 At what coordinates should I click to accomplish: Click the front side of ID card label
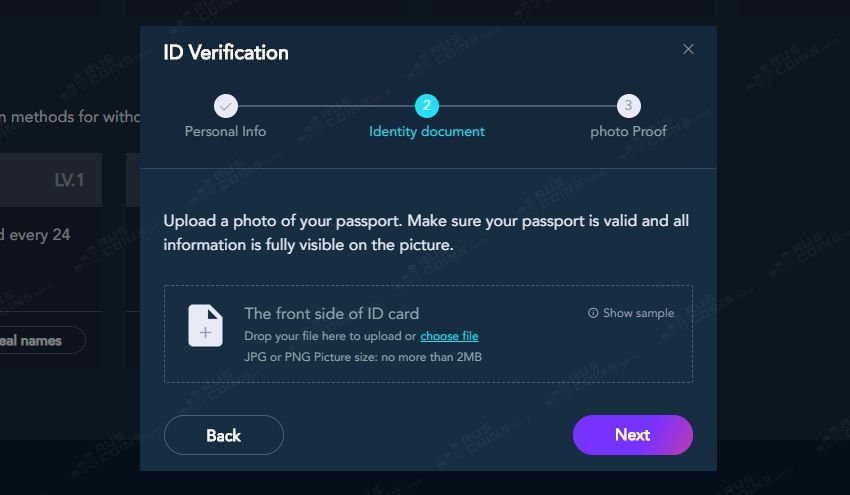pyautogui.click(x=331, y=313)
